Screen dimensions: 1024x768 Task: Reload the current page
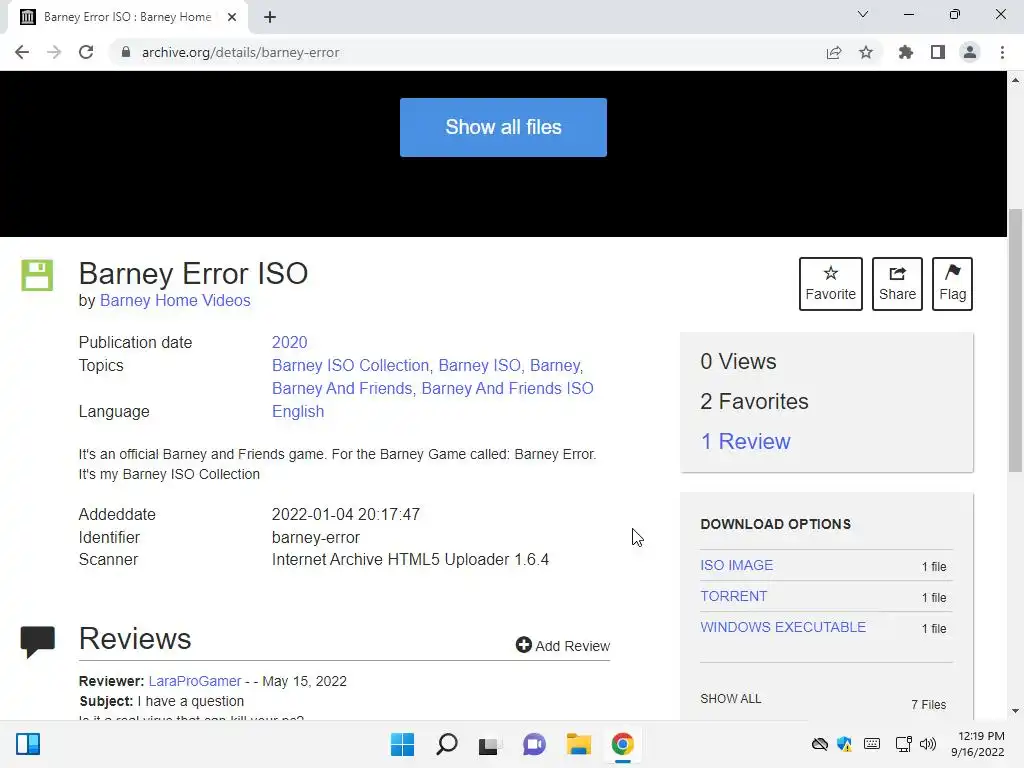[86, 52]
